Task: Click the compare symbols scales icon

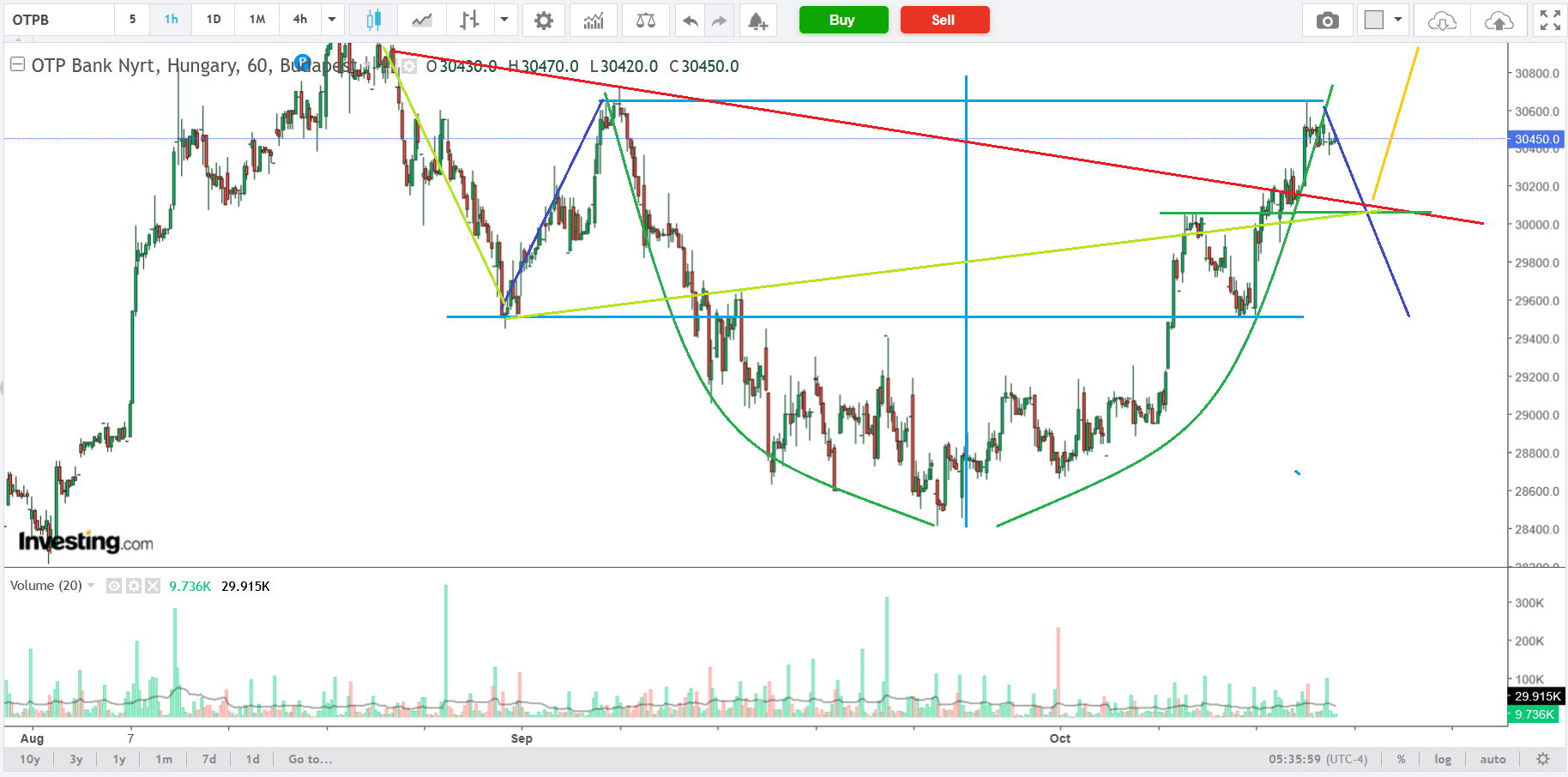Action: (x=646, y=20)
